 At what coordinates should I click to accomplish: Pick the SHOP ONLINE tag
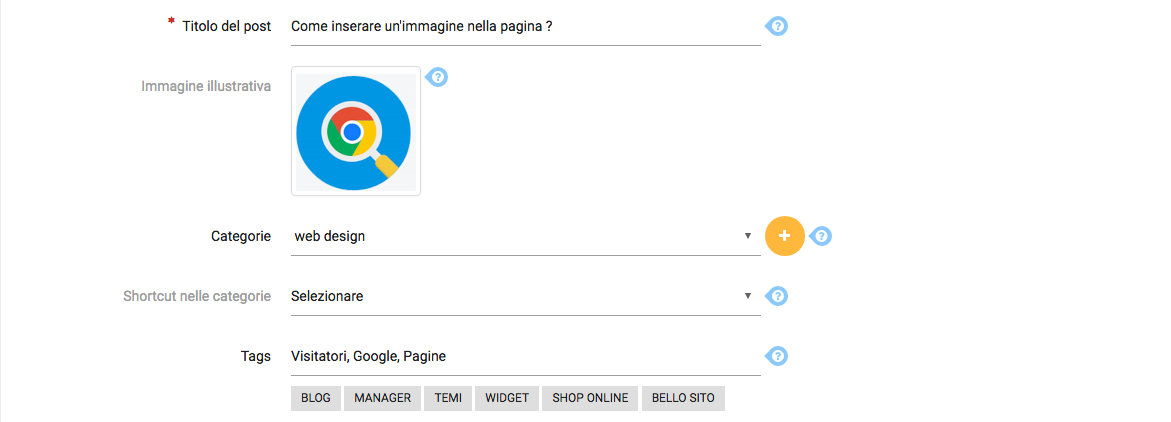click(590, 398)
